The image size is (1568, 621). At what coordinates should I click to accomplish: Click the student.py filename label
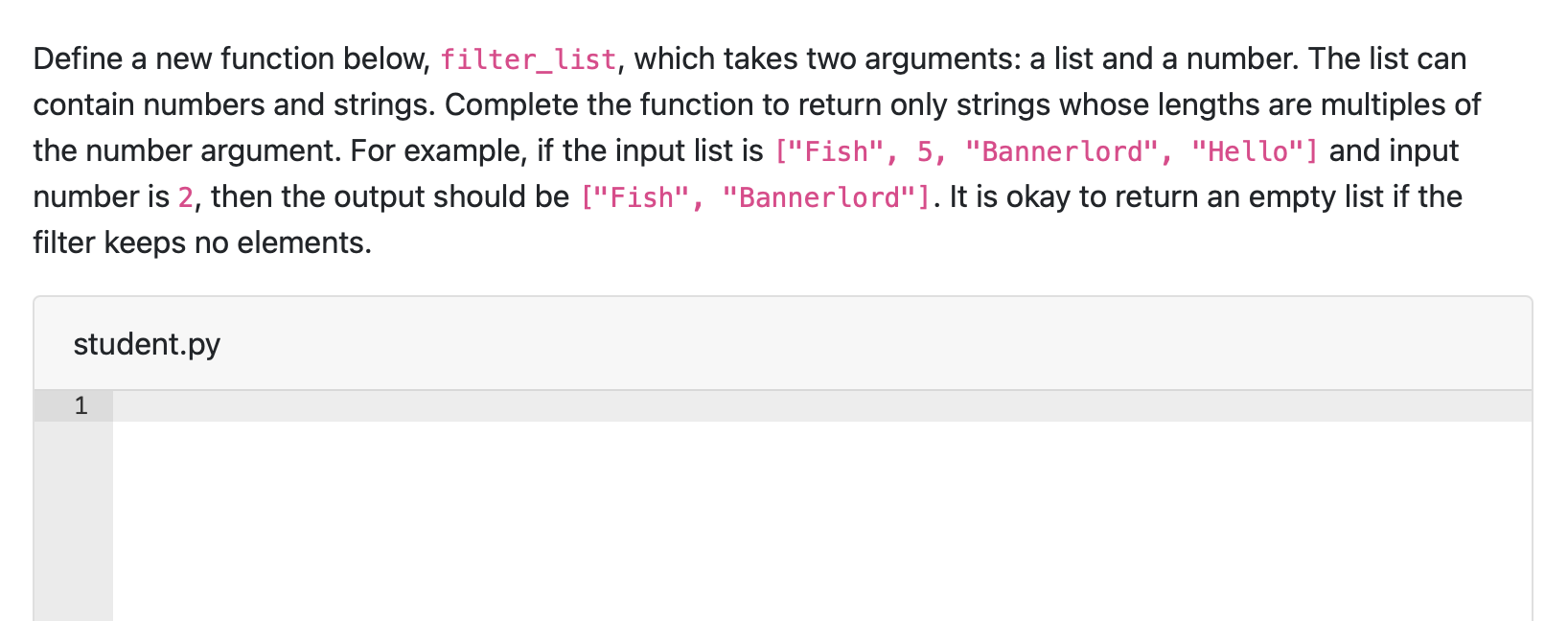[x=147, y=343]
